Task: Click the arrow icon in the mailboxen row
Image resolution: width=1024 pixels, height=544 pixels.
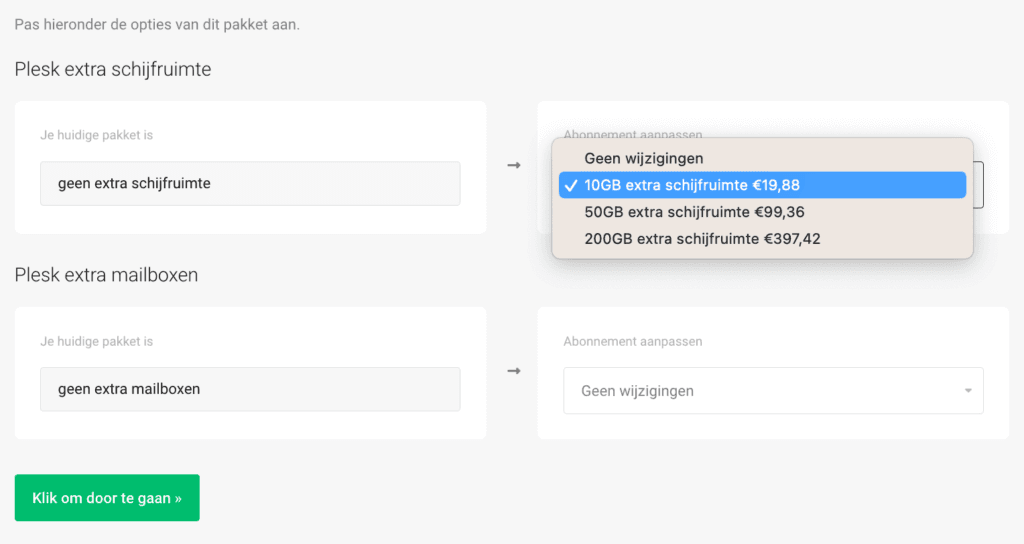Action: pyautogui.click(x=514, y=371)
